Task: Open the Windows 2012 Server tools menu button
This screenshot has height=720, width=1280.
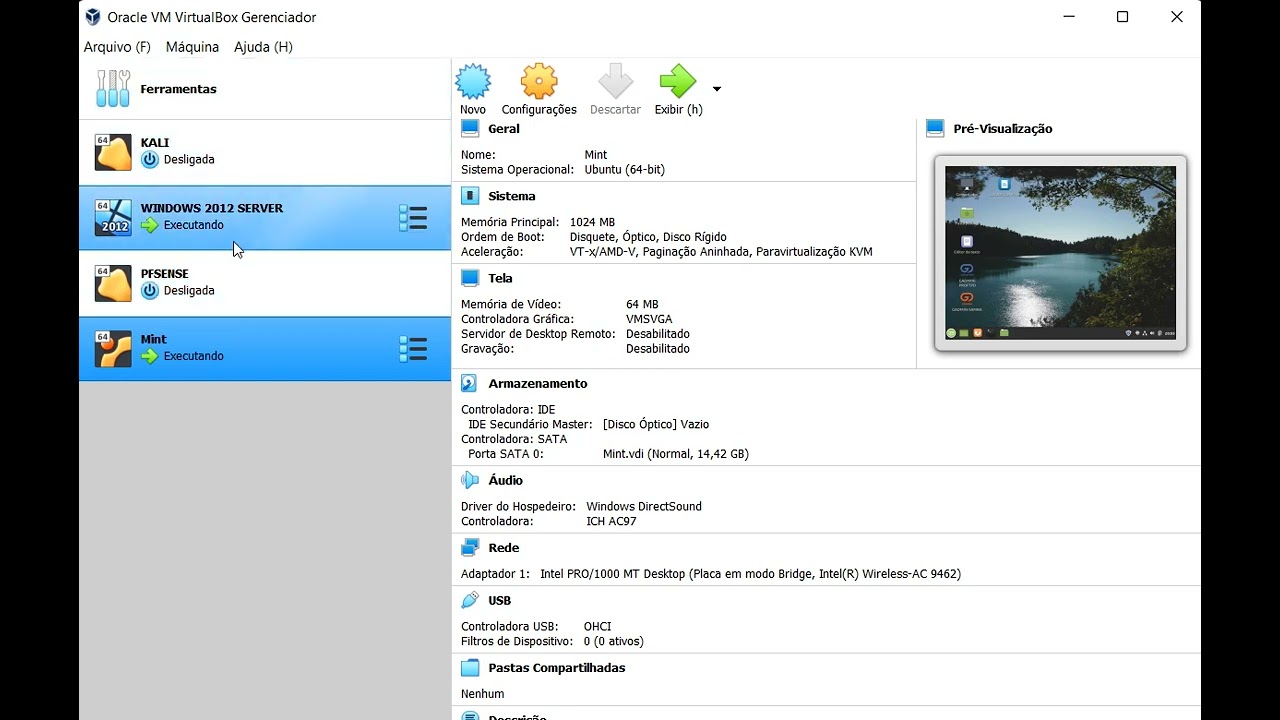Action: point(413,218)
